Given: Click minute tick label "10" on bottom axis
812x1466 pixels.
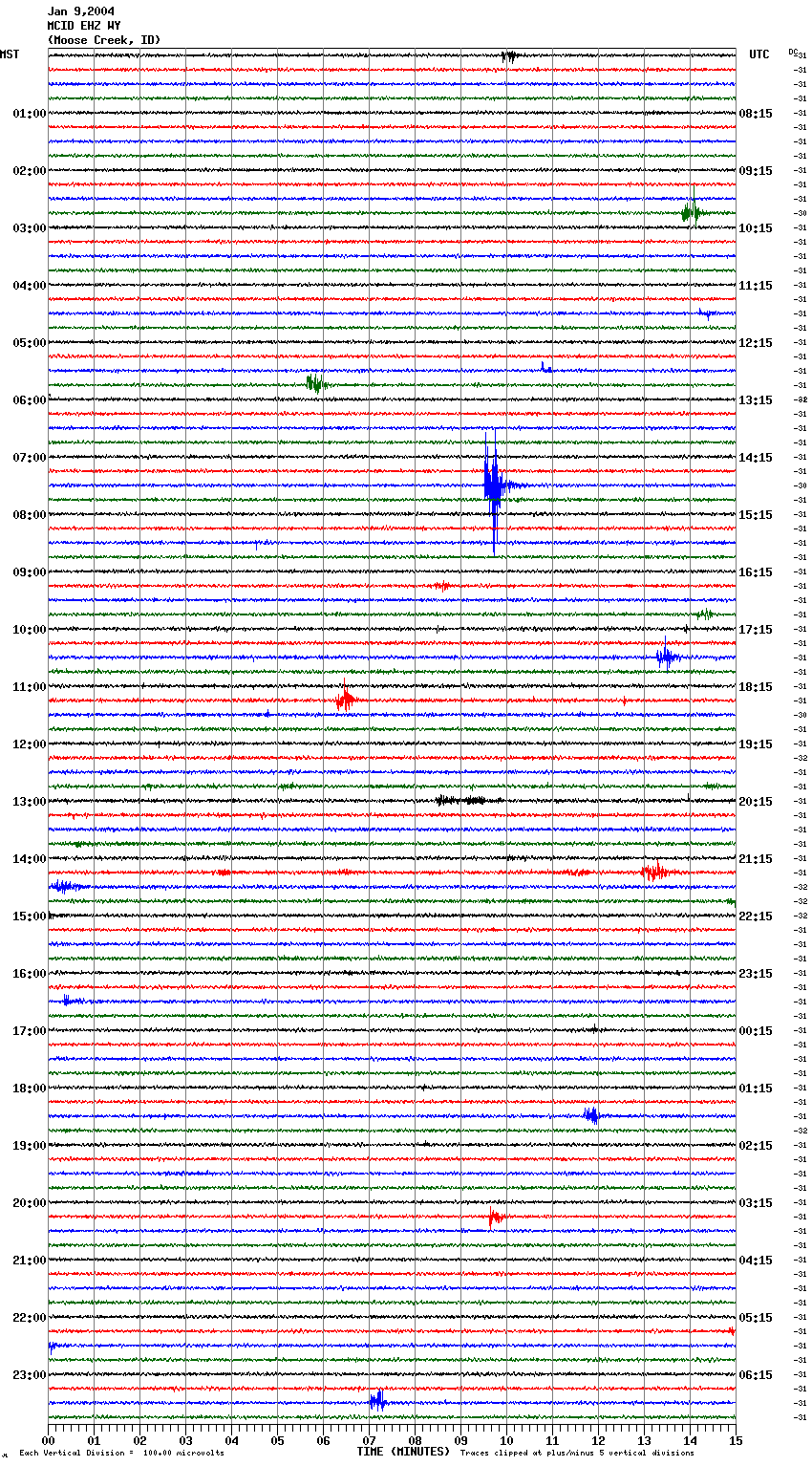Looking at the screenshot, I should coord(506,1440).
